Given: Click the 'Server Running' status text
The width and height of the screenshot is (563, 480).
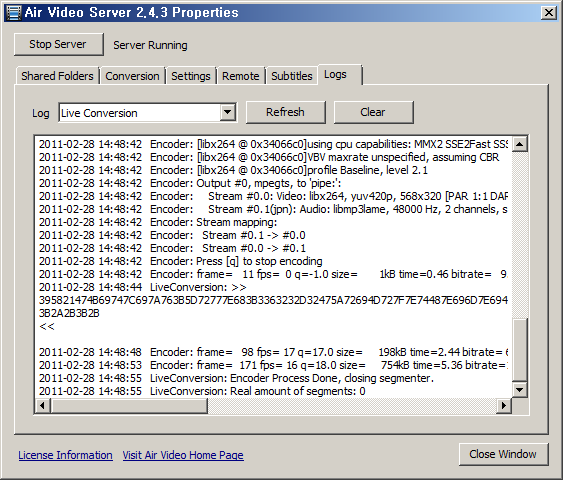Looking at the screenshot, I should [x=150, y=45].
